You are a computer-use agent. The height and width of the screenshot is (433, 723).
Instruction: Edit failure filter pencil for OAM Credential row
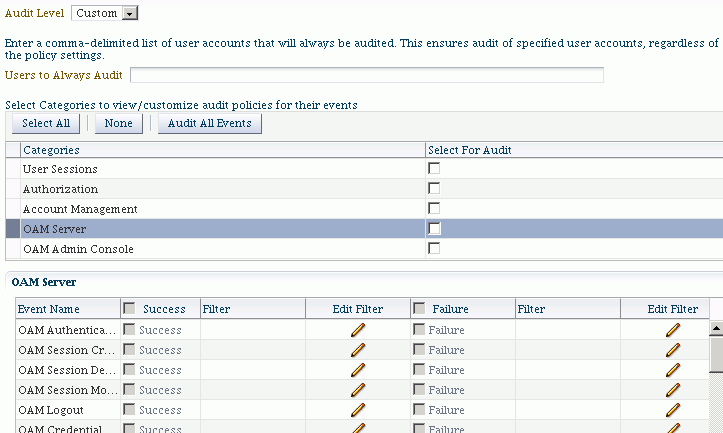coord(673,428)
